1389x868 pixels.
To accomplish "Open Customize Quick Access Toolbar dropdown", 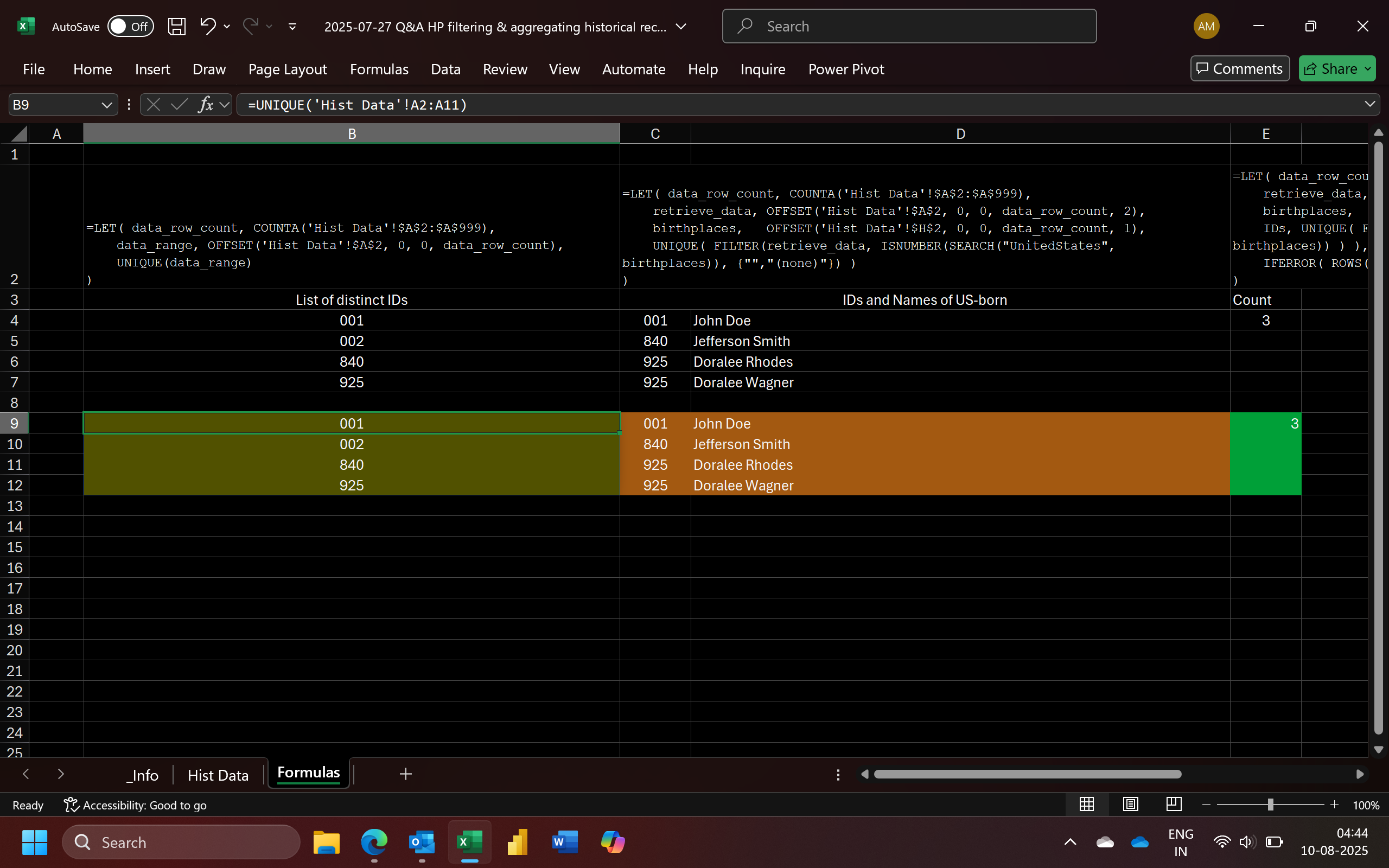I will (x=292, y=27).
